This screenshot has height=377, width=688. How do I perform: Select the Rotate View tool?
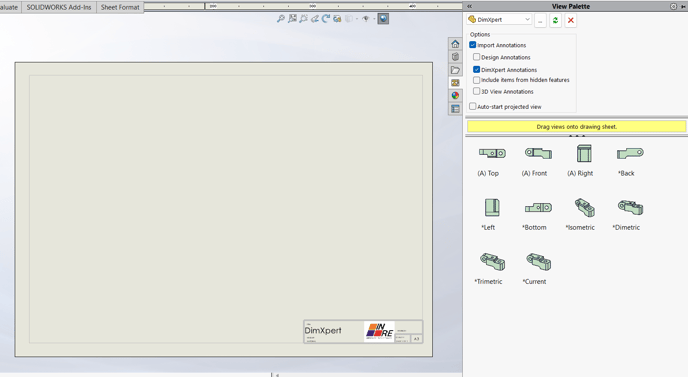pos(326,19)
